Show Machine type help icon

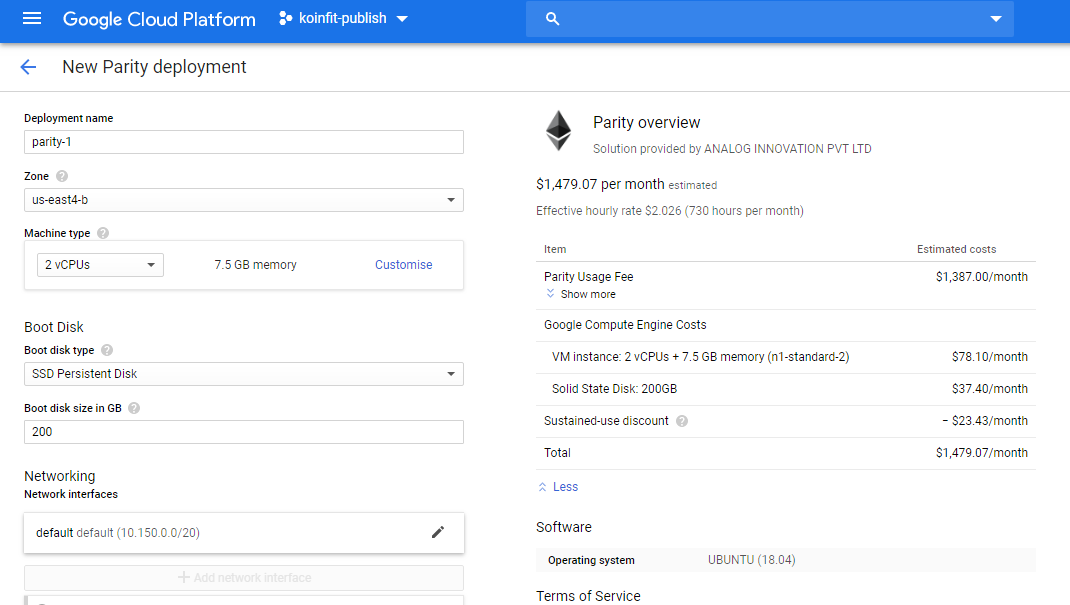(103, 233)
